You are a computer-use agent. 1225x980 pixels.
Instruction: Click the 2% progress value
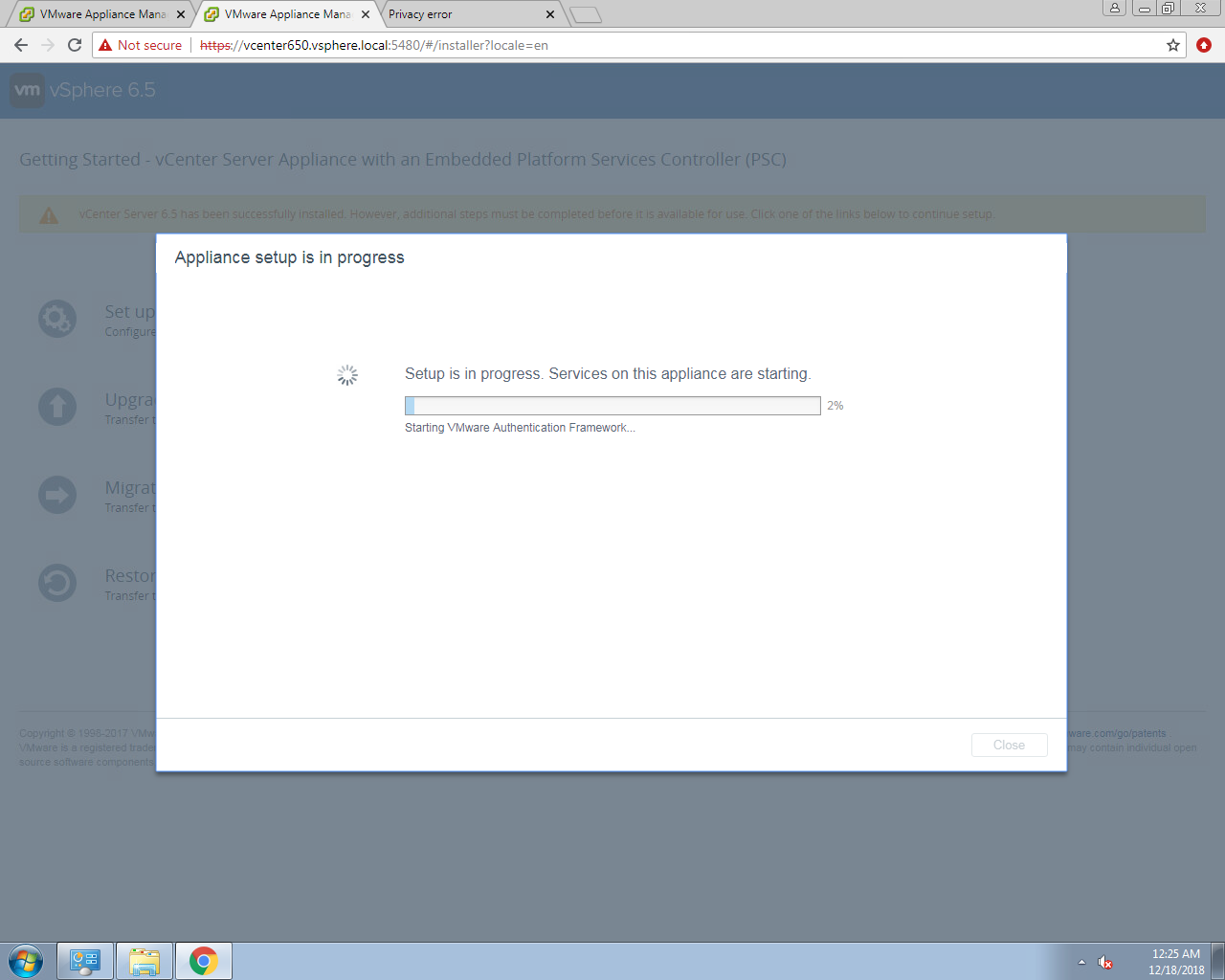(x=835, y=406)
